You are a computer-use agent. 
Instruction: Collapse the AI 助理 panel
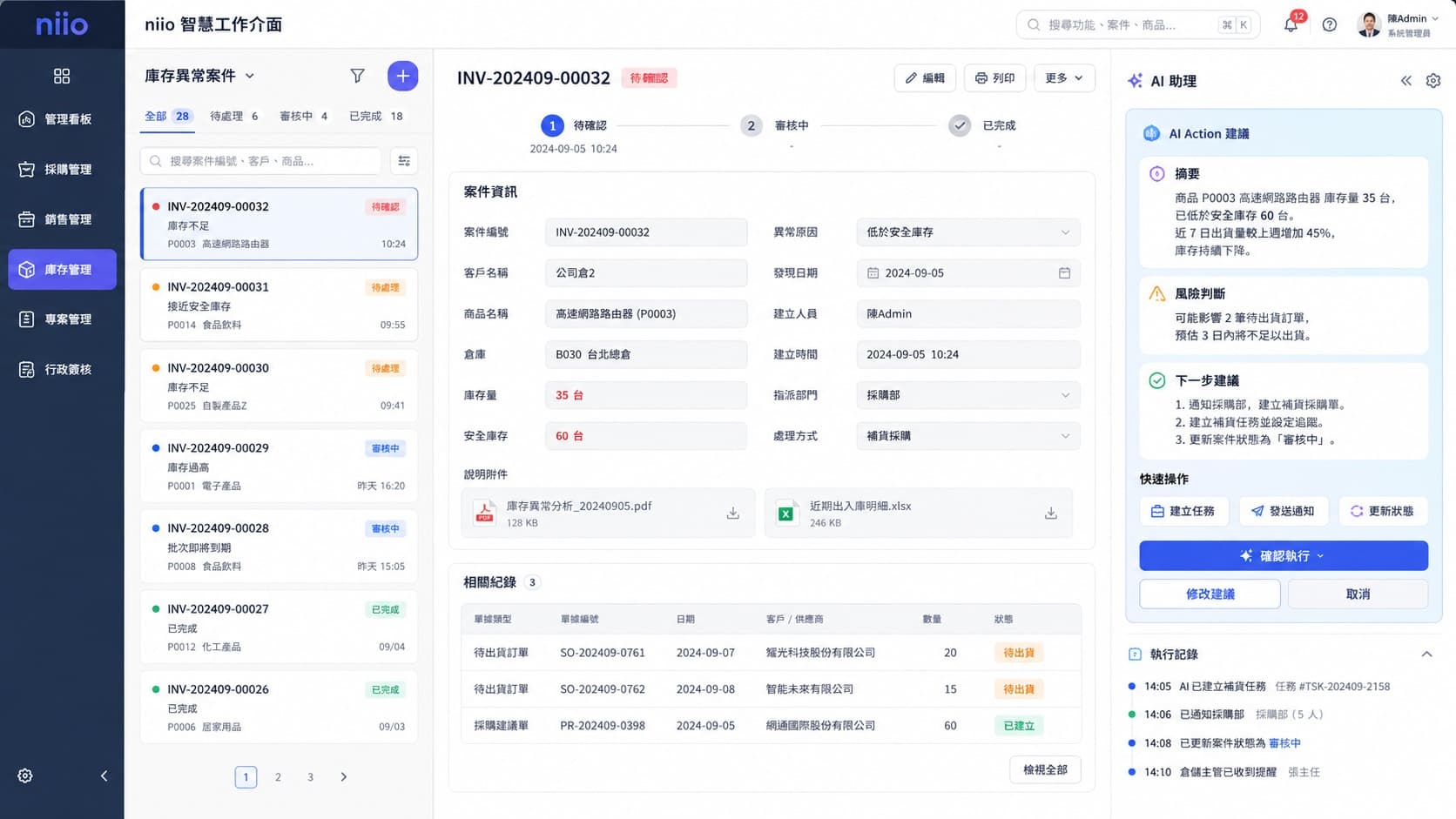(1405, 81)
